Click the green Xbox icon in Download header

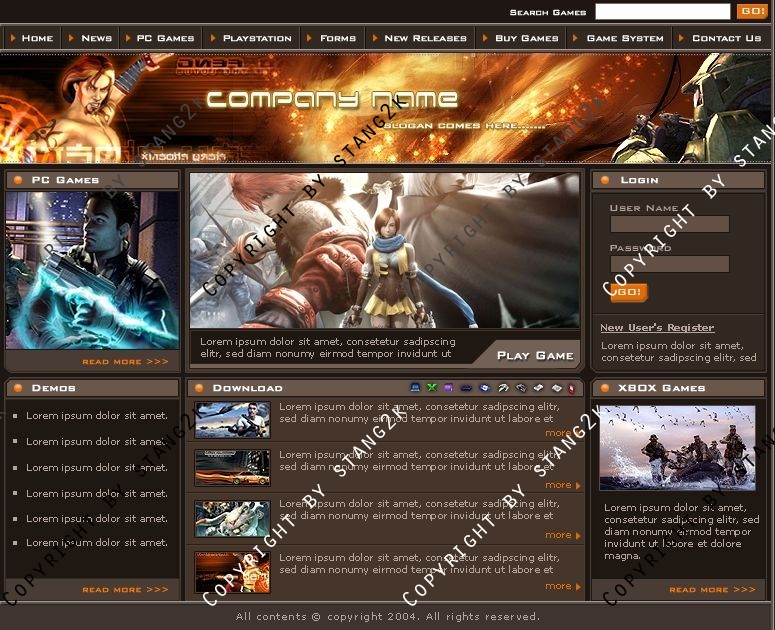(432, 388)
